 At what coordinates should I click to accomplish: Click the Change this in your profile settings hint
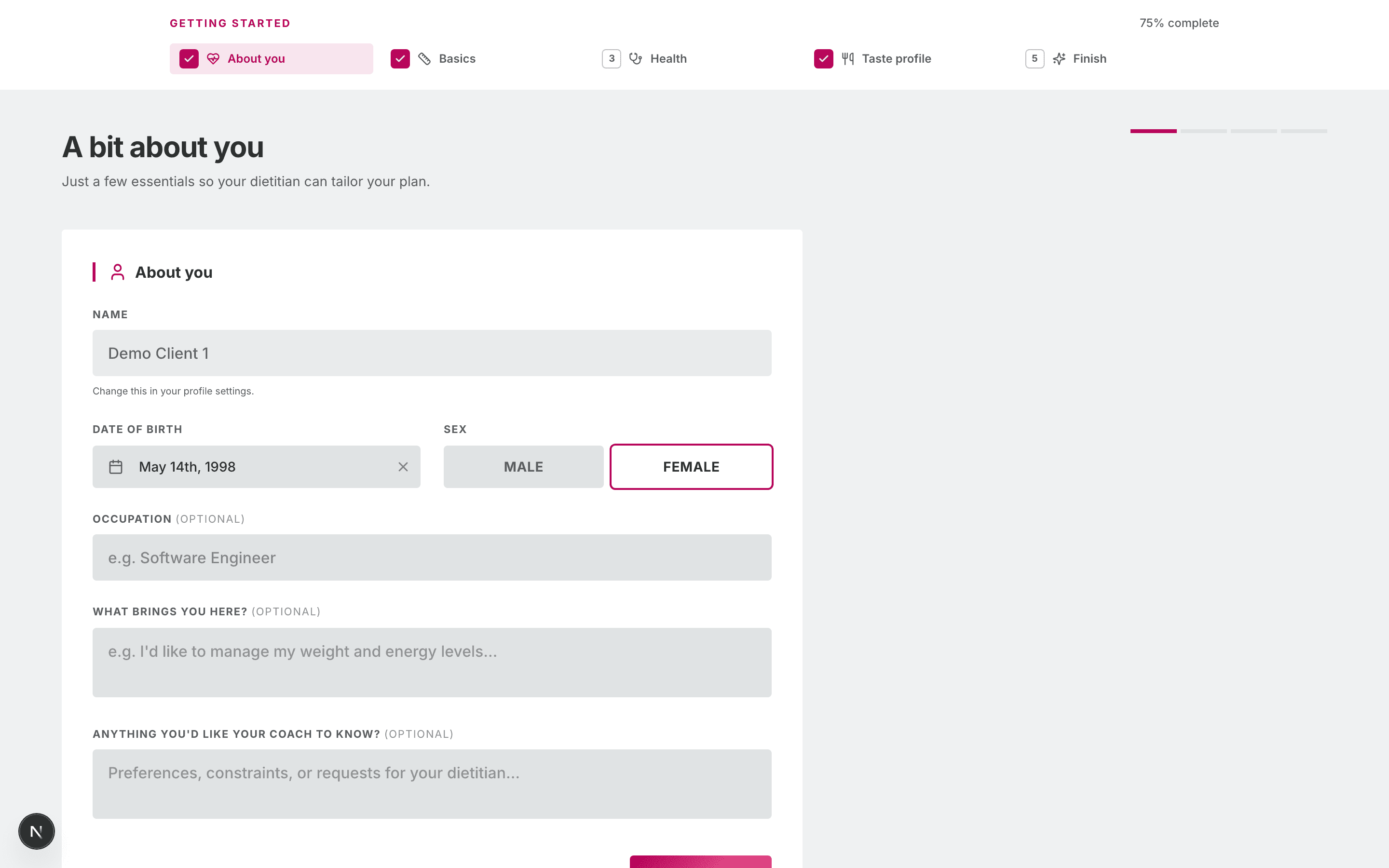pos(173,391)
